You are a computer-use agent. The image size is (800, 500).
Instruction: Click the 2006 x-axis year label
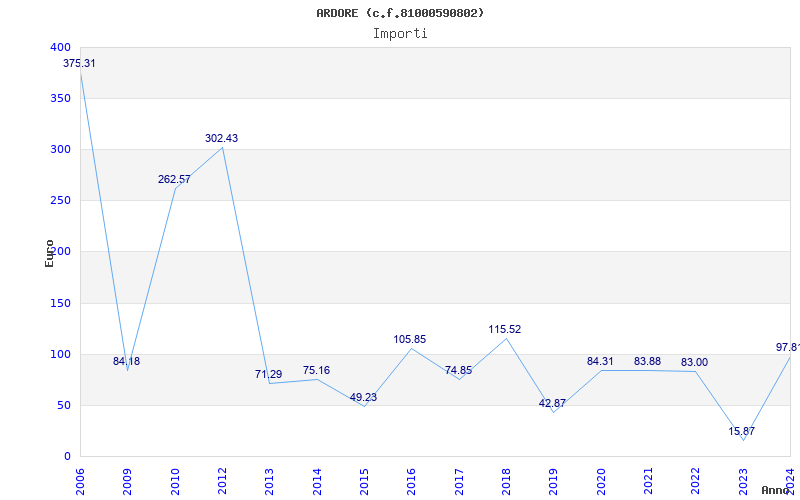point(80,482)
